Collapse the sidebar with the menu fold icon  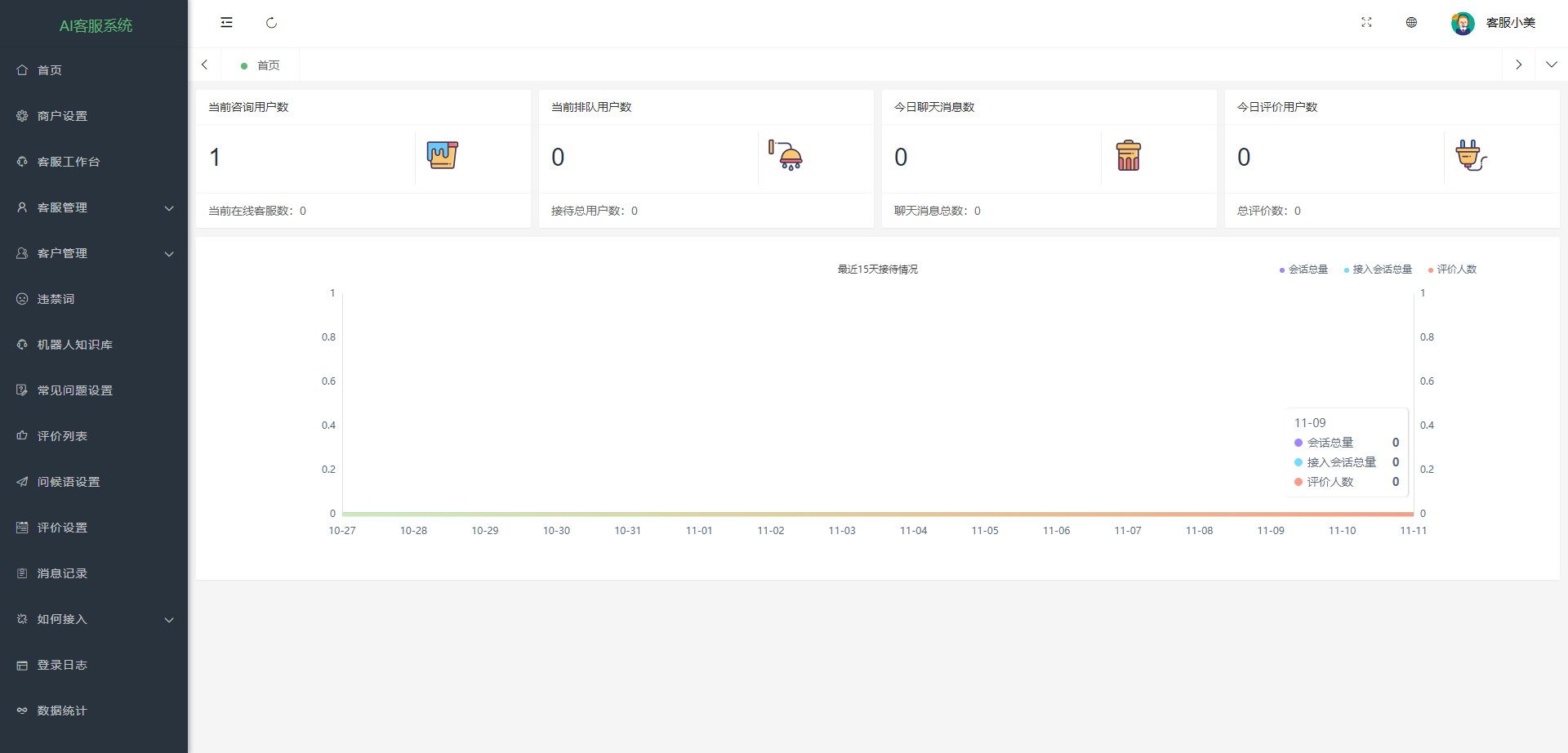coord(226,23)
